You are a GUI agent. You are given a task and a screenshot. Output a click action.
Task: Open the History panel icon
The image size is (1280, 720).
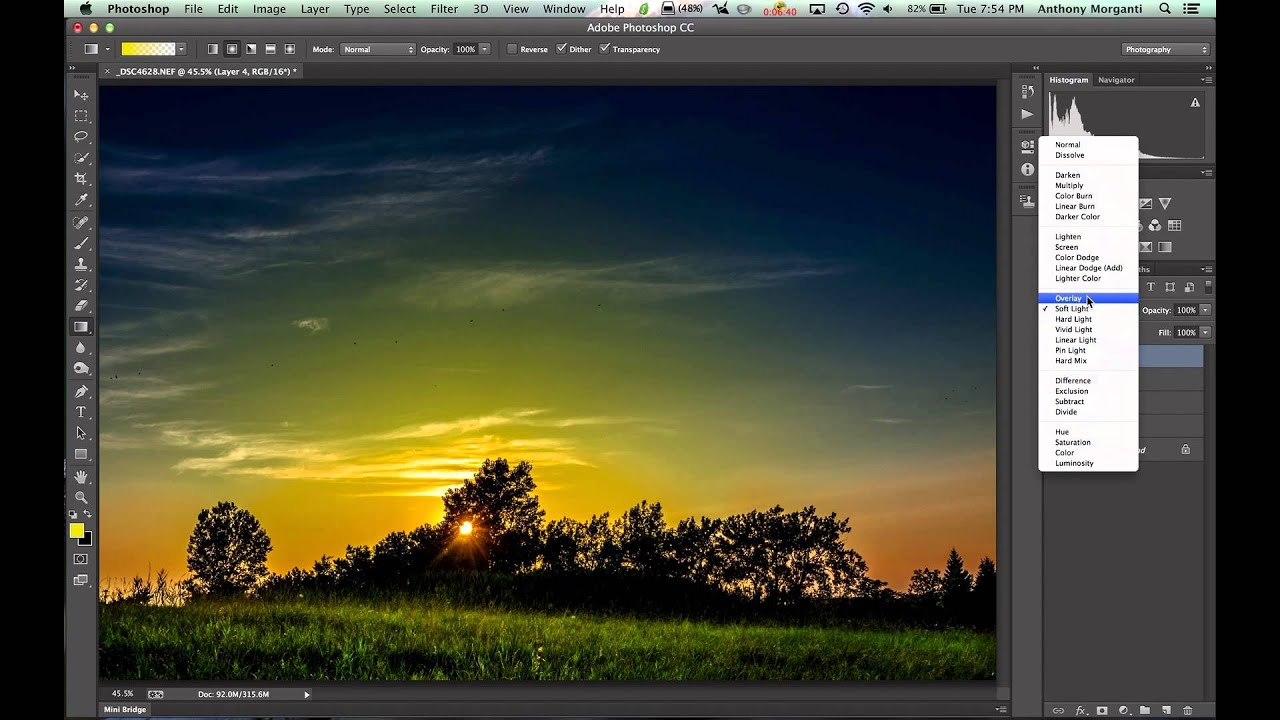(1027, 91)
